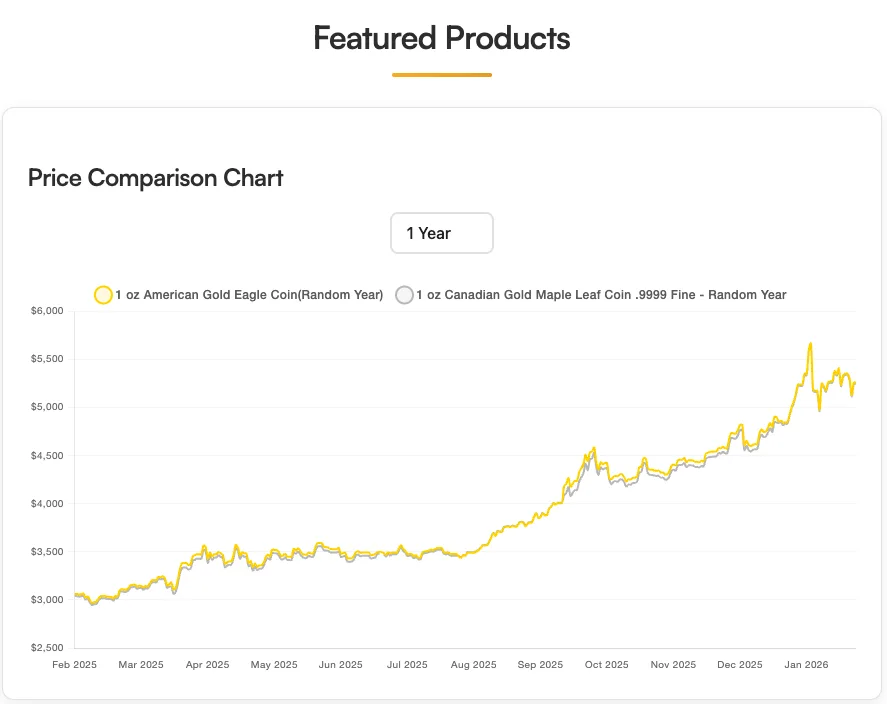Toggle visibility of the American Gold Eagle series
Screen dimensions: 887x704
[x=103, y=294]
